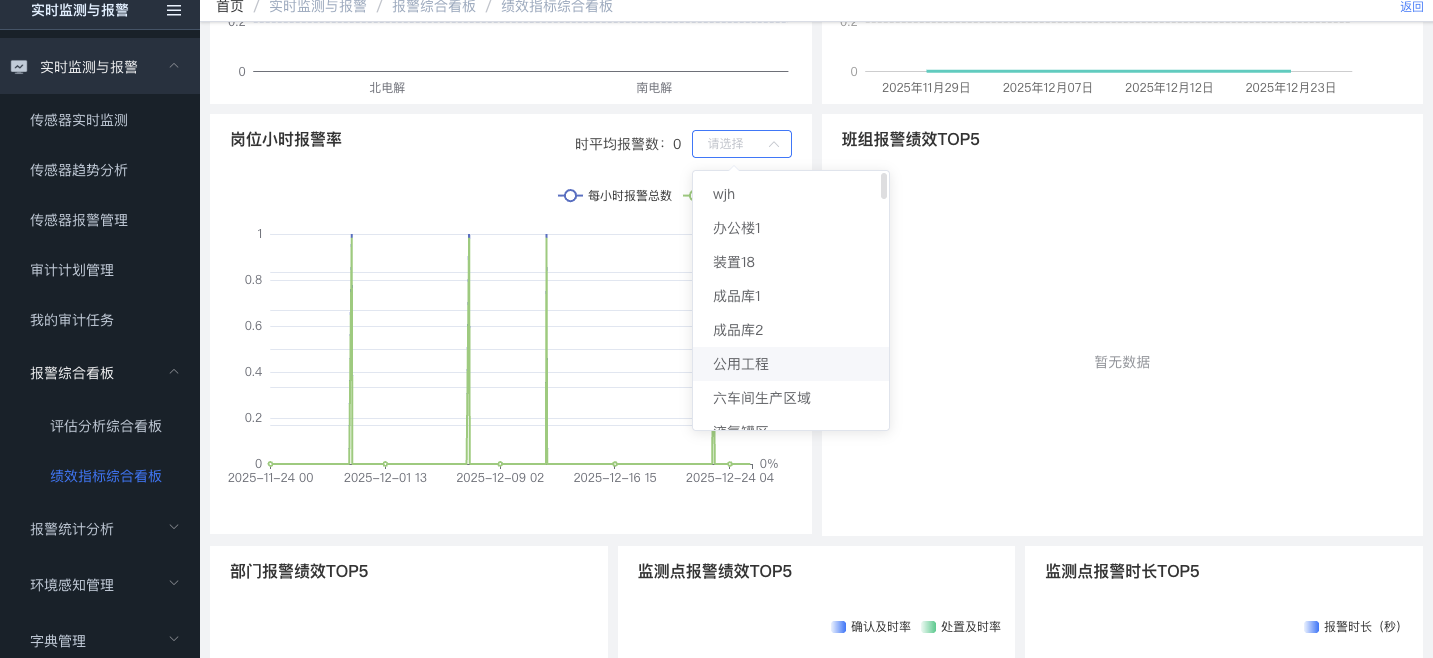1433x658 pixels.
Task: Close the 请选择 dropdown via its arrow
Action: [x=774, y=144]
